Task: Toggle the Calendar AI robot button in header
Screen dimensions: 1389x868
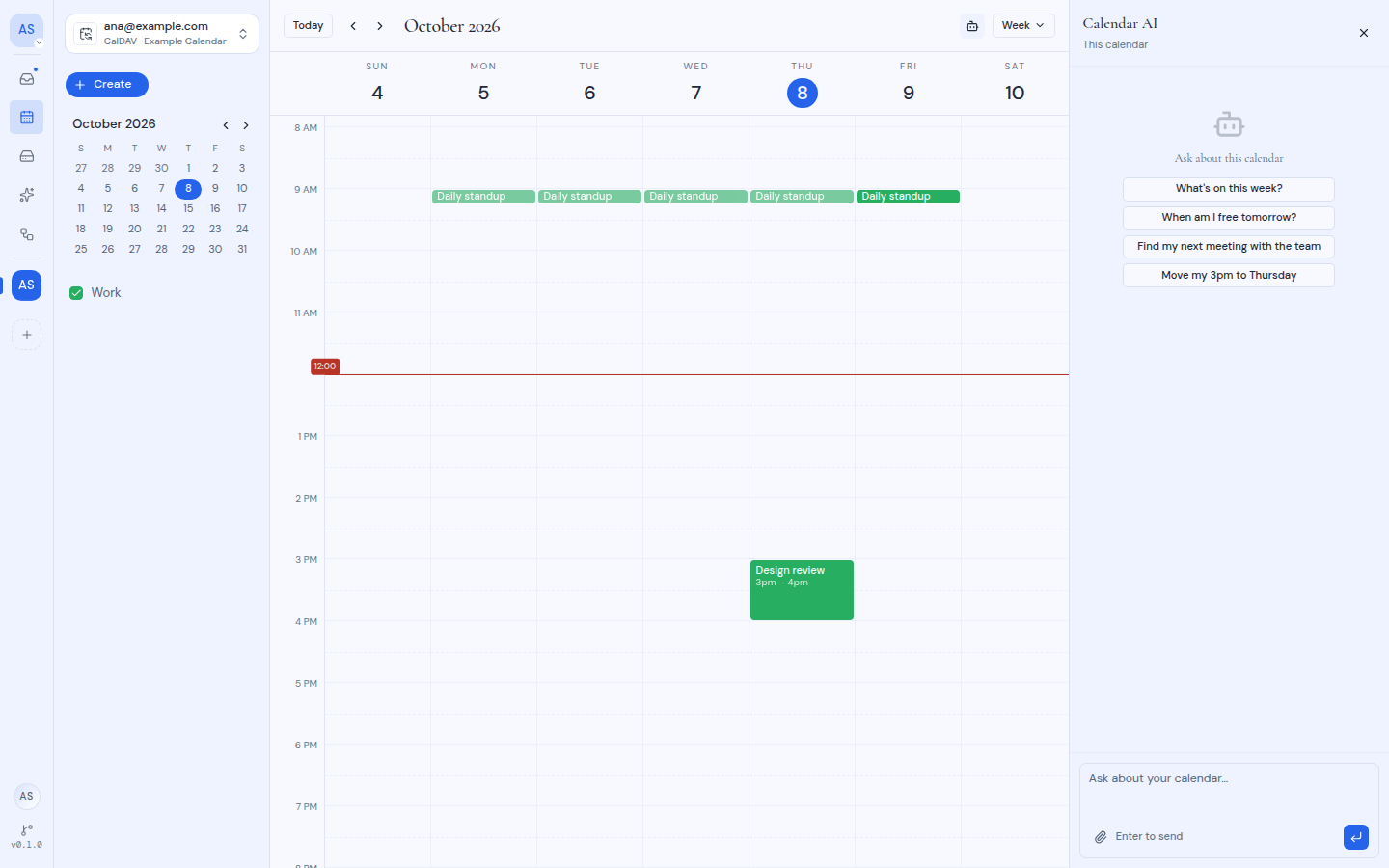Action: click(x=972, y=26)
